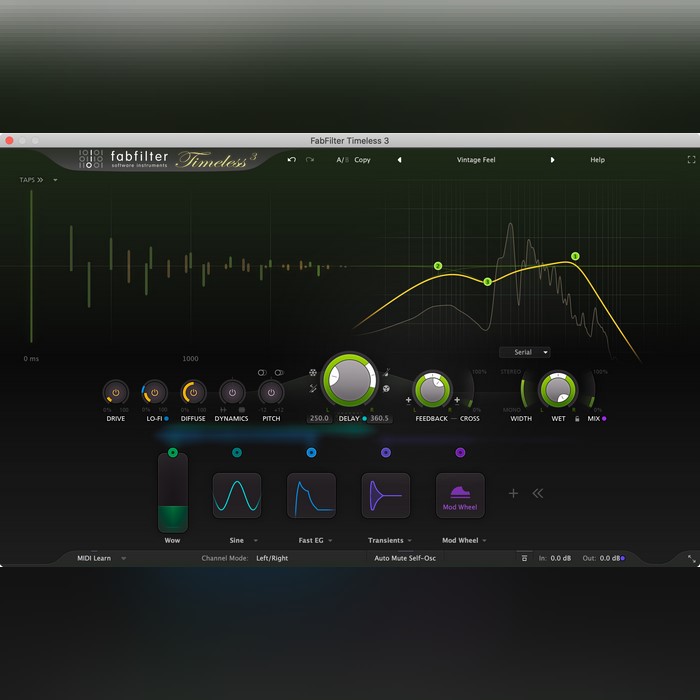Image resolution: width=700 pixels, height=700 pixels.
Task: Toggle the Drive power button
Action: click(x=115, y=393)
